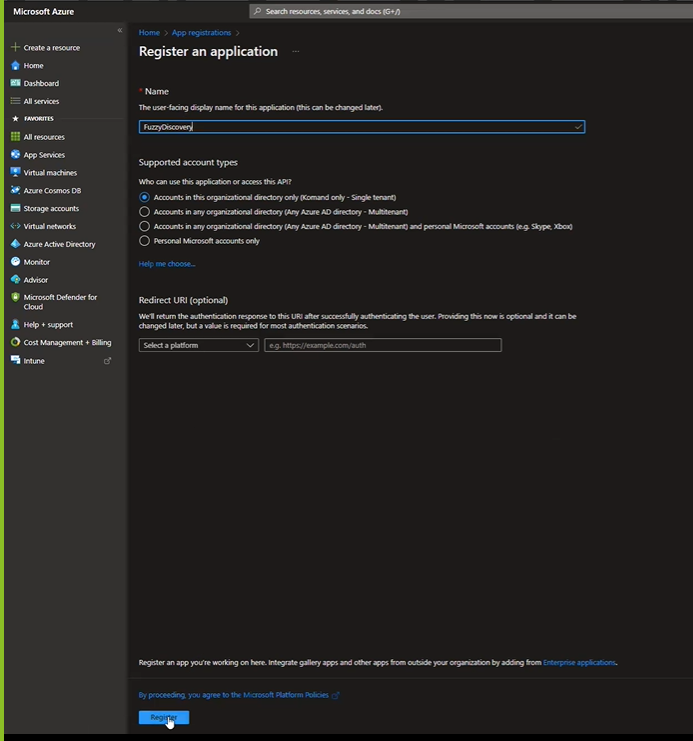Image resolution: width=693 pixels, height=741 pixels.
Task: Select the Single tenant account option
Action: click(145, 198)
